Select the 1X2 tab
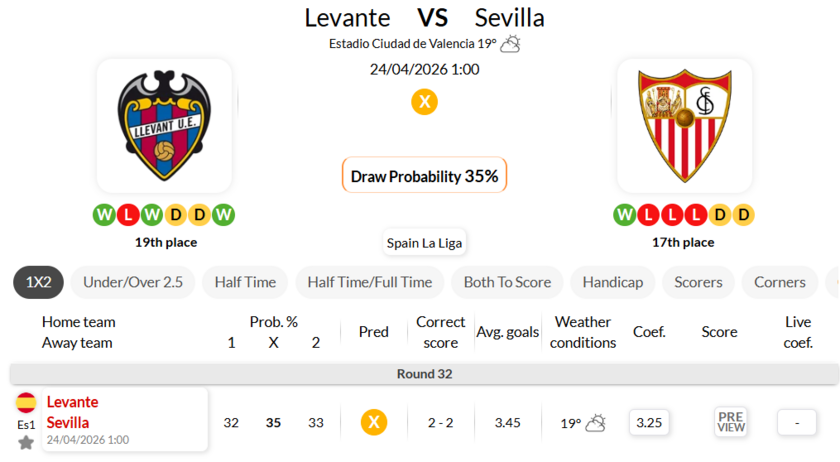 point(38,282)
